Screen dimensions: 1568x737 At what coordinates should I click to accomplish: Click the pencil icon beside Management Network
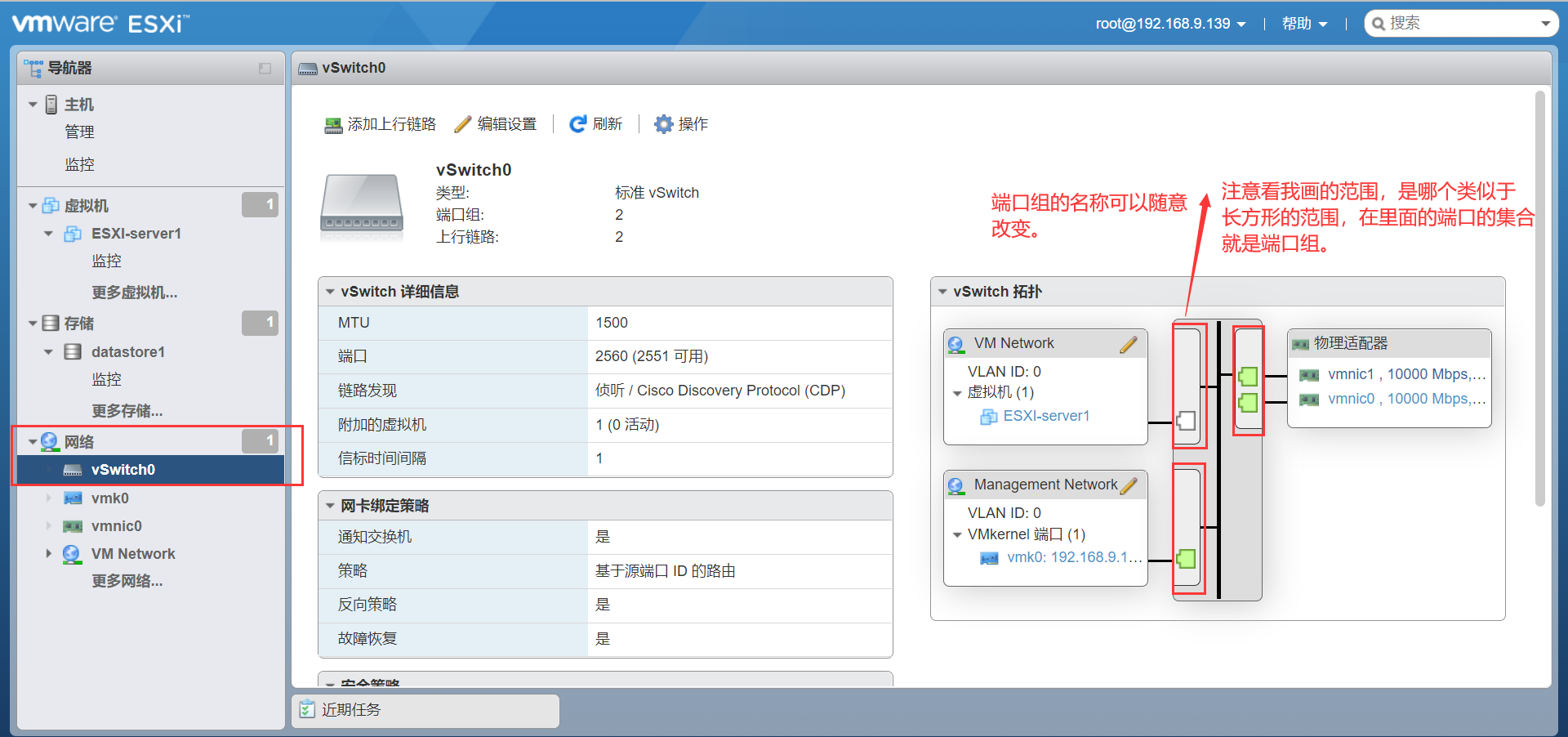[1130, 485]
